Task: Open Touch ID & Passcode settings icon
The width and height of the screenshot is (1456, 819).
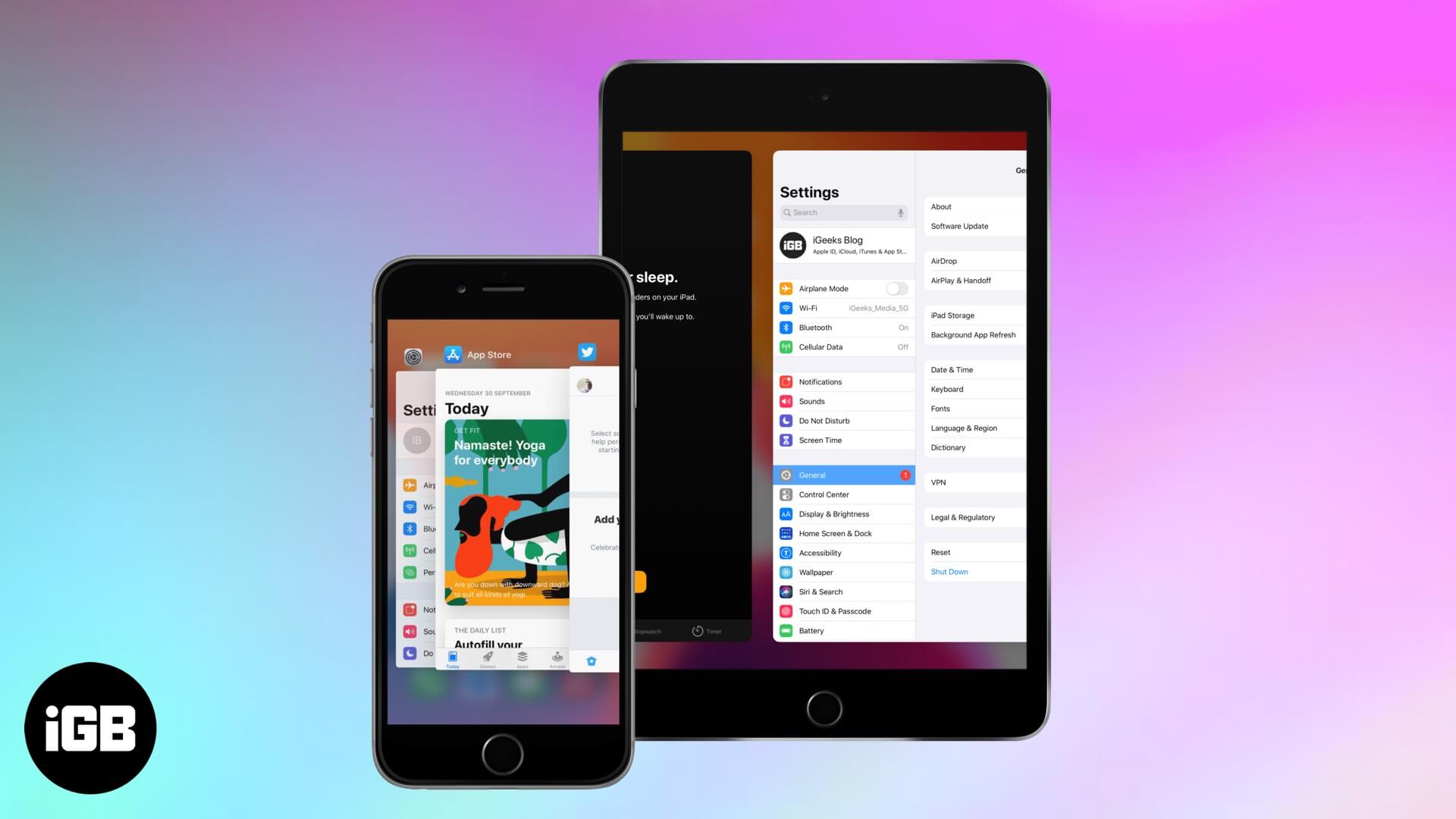Action: click(786, 611)
